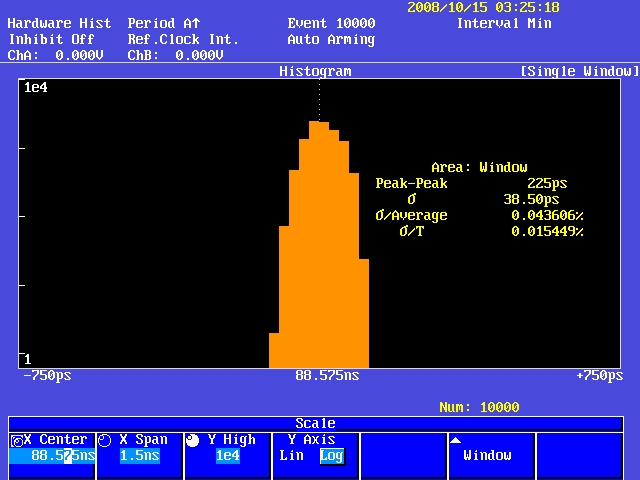Click the Ref.Clock Int. status
Viewport: 640px width, 480px height.
point(183,40)
